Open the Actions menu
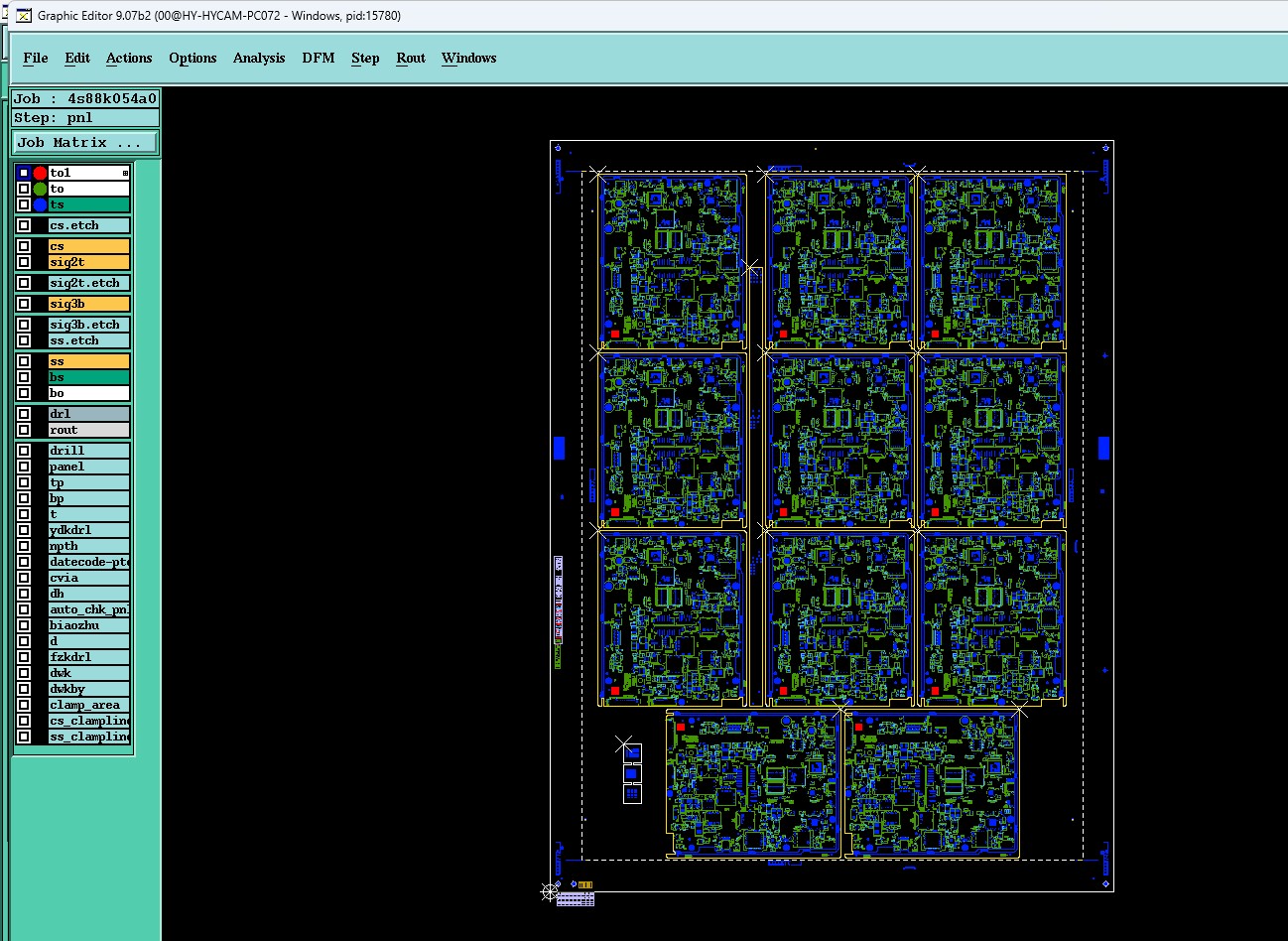The image size is (1288, 941). click(x=129, y=58)
